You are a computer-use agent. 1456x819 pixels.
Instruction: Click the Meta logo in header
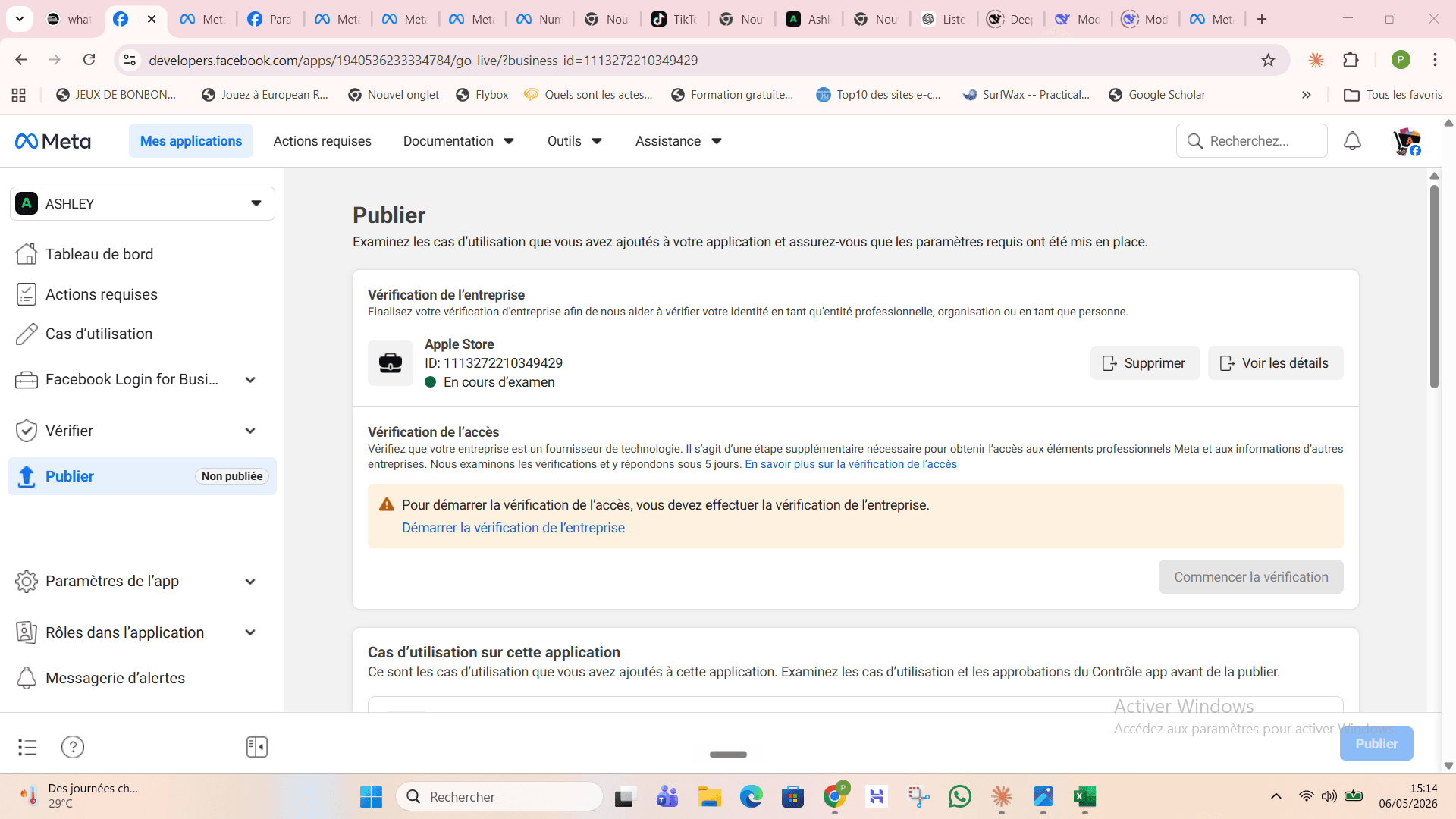tap(53, 141)
